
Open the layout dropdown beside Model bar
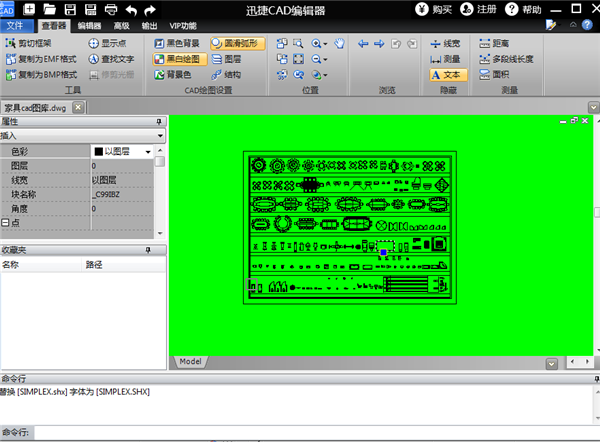(x=551, y=364)
